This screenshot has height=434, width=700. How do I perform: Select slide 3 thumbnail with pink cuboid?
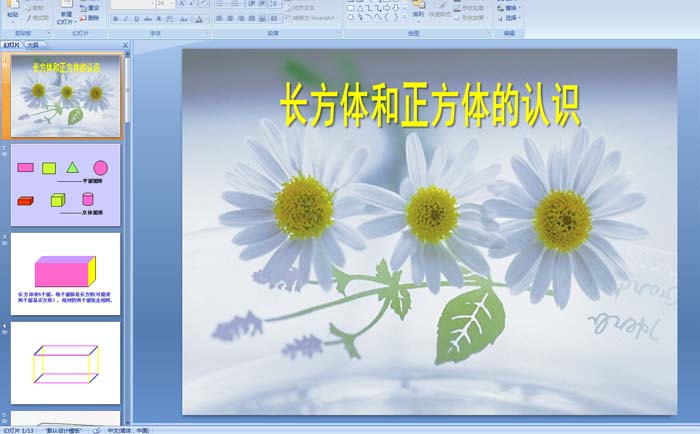click(65, 272)
